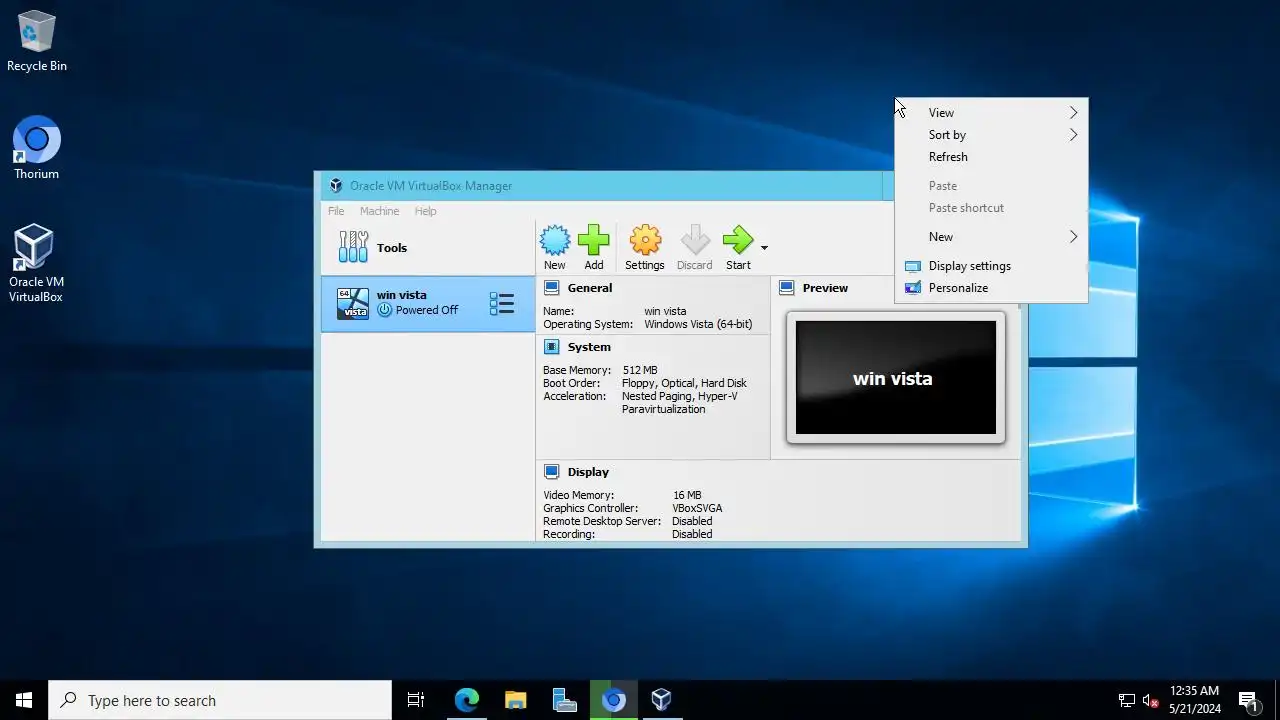Image resolution: width=1280 pixels, height=720 pixels.
Task: Open the Machine menu
Action: [x=379, y=211]
